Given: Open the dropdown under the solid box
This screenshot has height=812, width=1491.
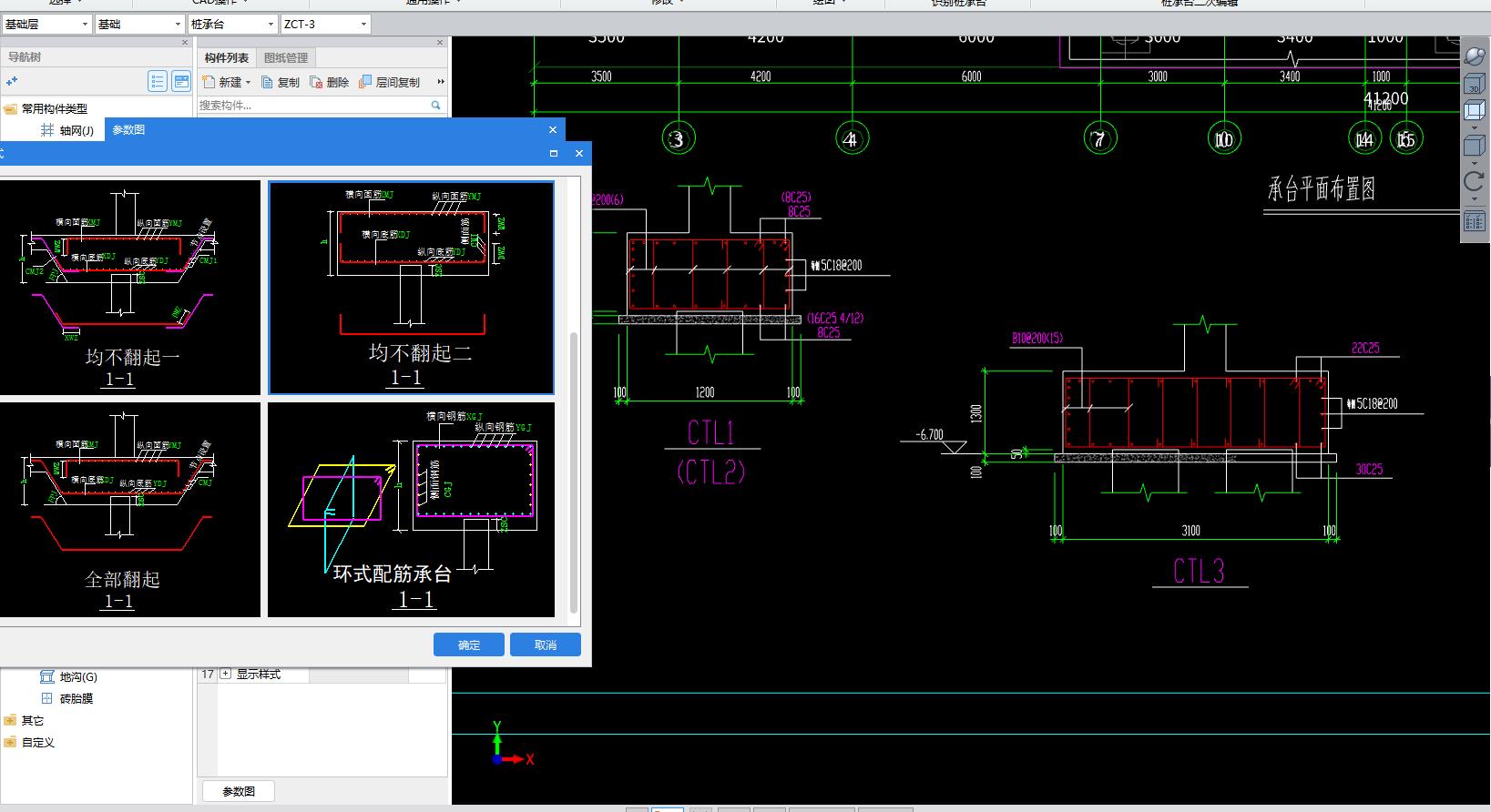Looking at the screenshot, I should (x=1474, y=164).
